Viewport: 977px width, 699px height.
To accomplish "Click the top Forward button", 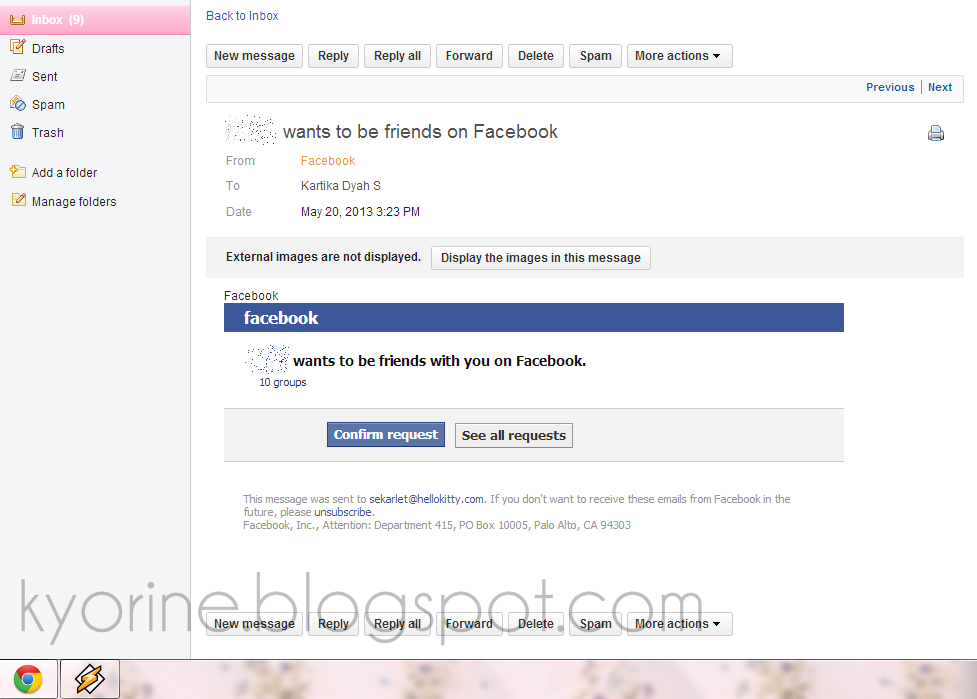I will coord(469,56).
